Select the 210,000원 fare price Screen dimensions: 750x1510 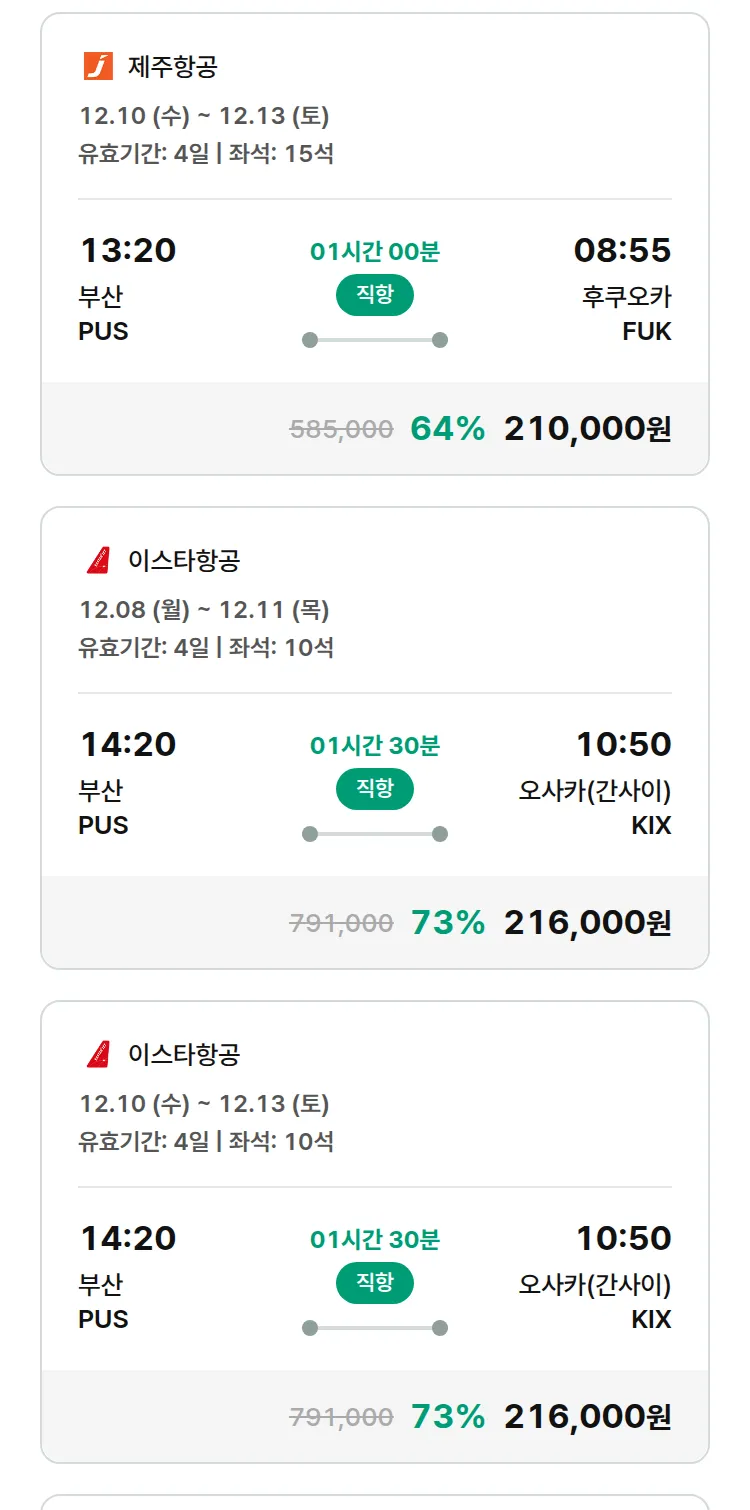587,429
